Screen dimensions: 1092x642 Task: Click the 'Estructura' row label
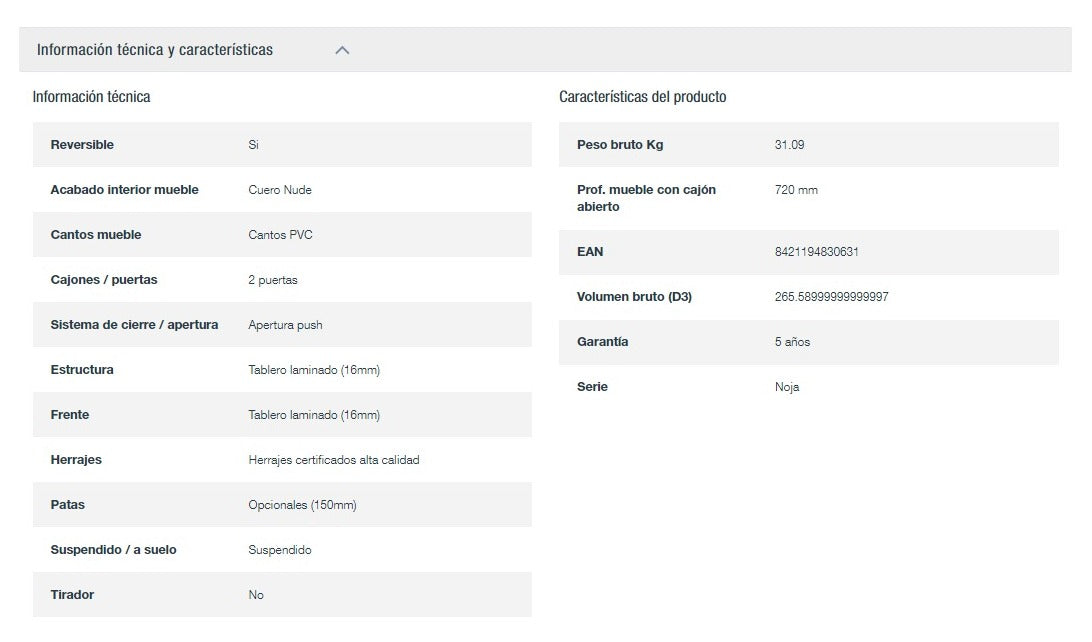tap(82, 370)
